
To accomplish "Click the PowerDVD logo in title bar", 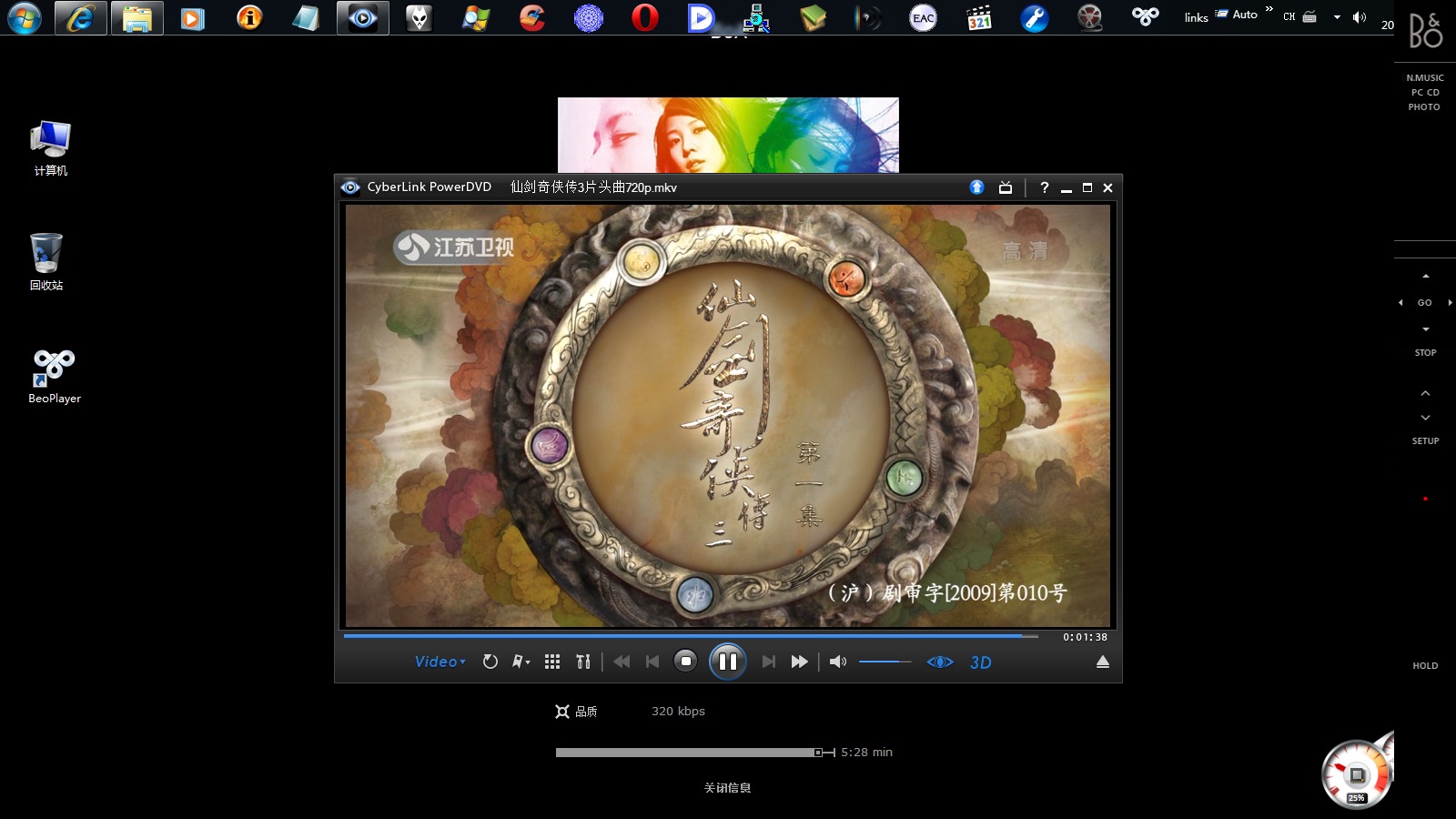I will click(x=350, y=187).
